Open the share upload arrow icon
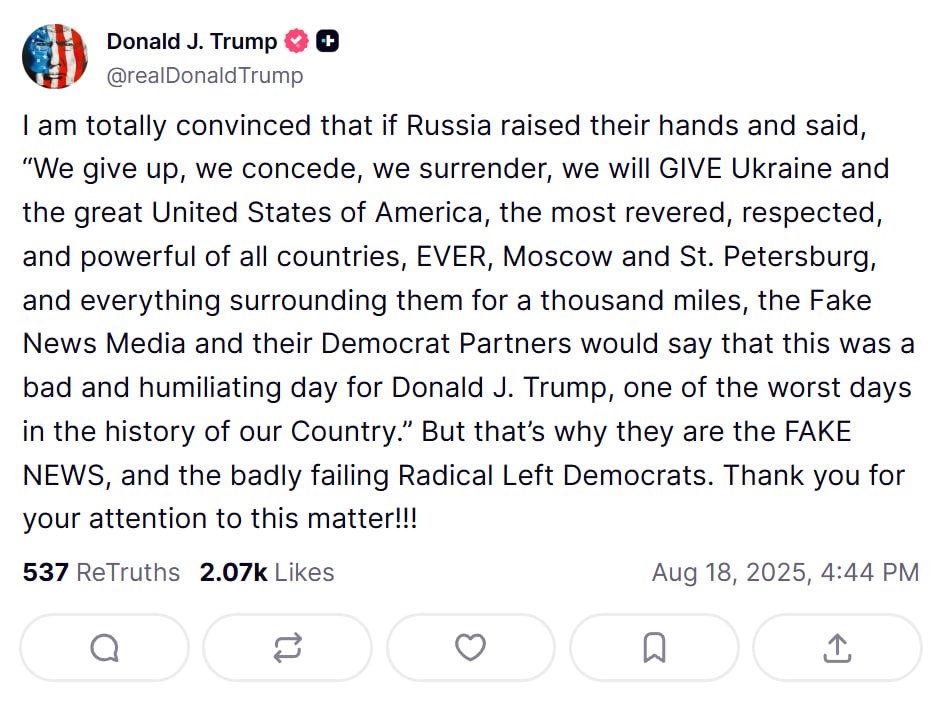Viewport: 940px width, 705px height. tap(837, 647)
